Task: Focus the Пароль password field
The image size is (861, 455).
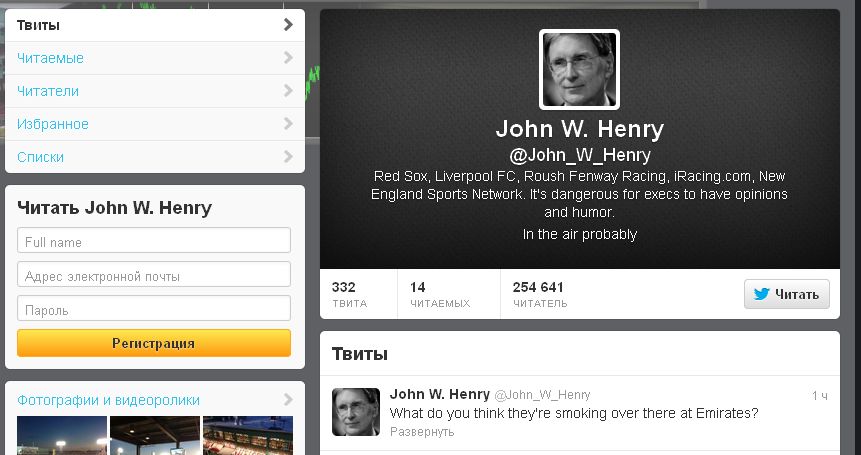Action: point(154,308)
